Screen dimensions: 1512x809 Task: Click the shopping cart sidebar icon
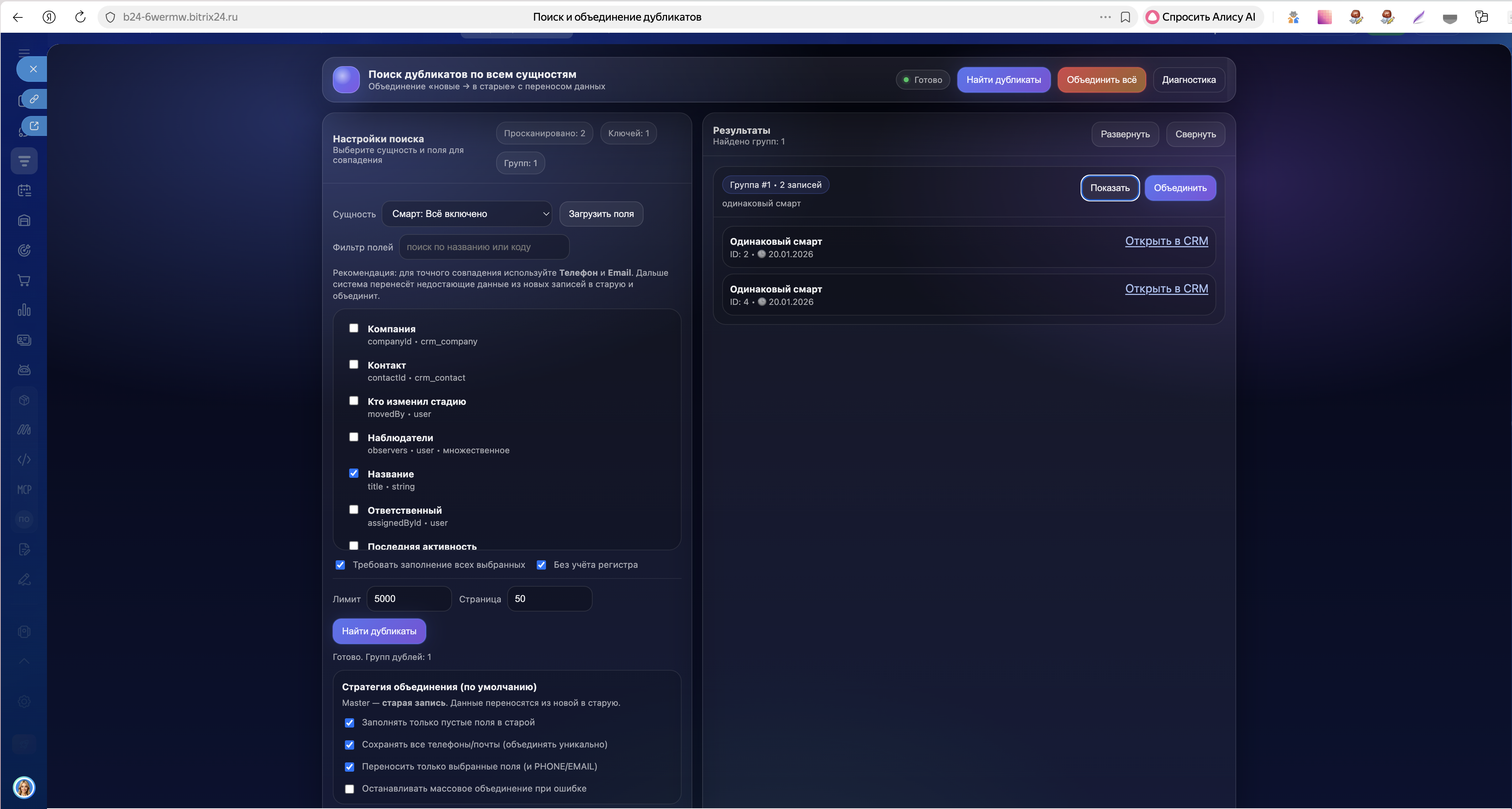click(x=24, y=280)
